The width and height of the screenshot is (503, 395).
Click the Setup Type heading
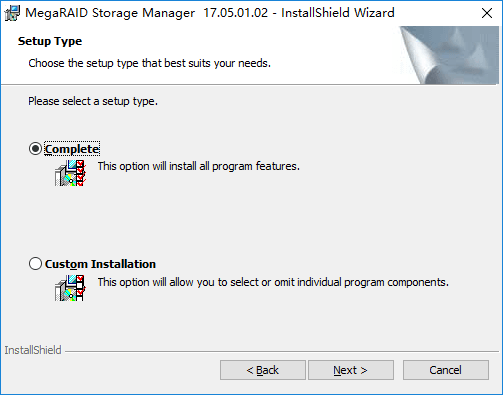tap(50, 41)
